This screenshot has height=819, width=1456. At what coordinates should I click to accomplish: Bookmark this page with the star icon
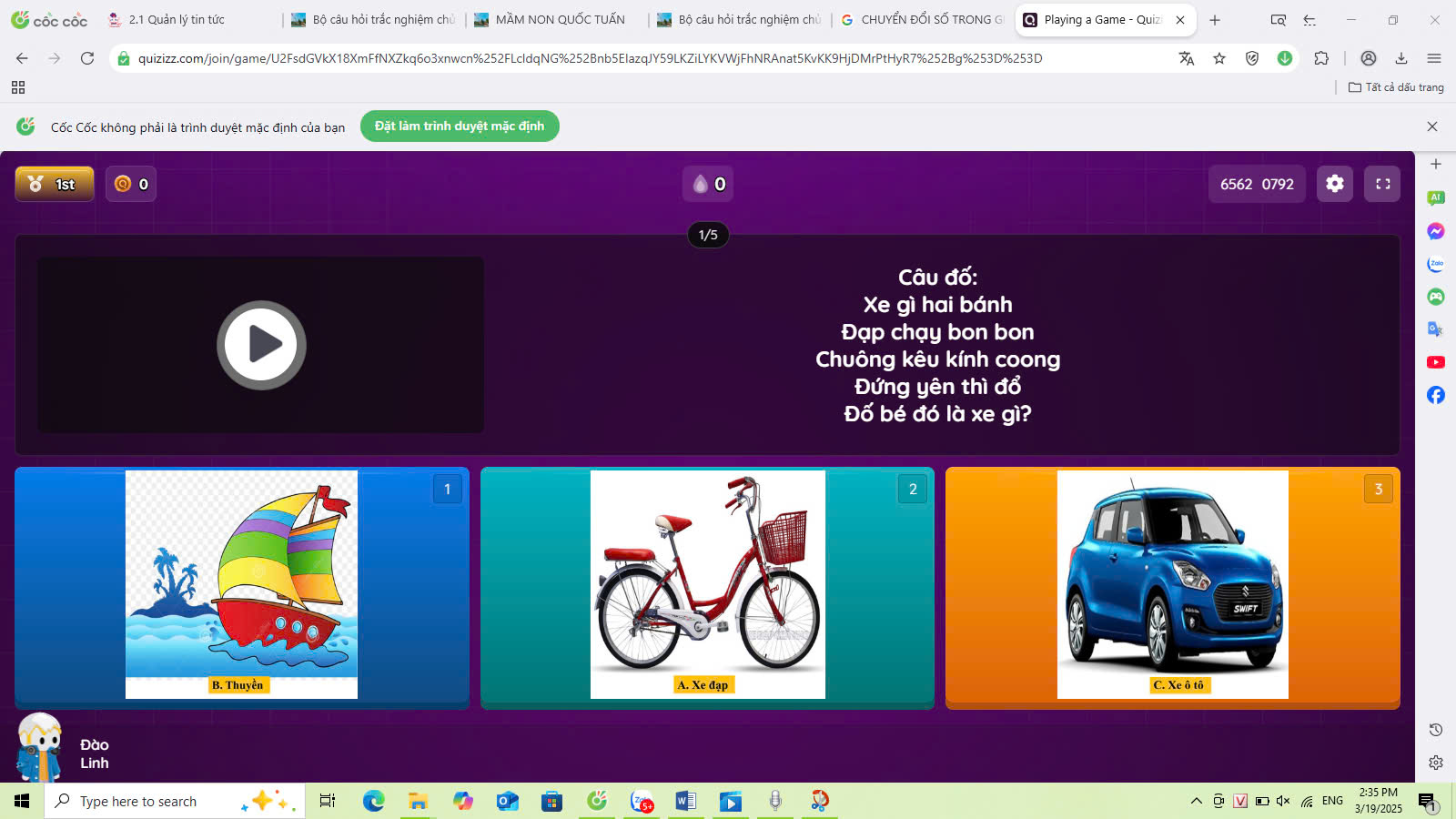tap(1219, 58)
